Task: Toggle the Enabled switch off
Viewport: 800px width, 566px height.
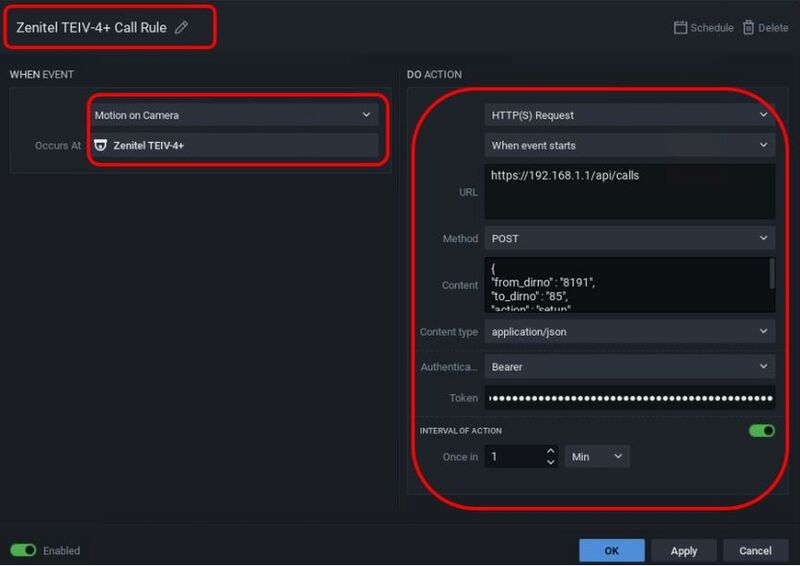Action: tap(23, 550)
